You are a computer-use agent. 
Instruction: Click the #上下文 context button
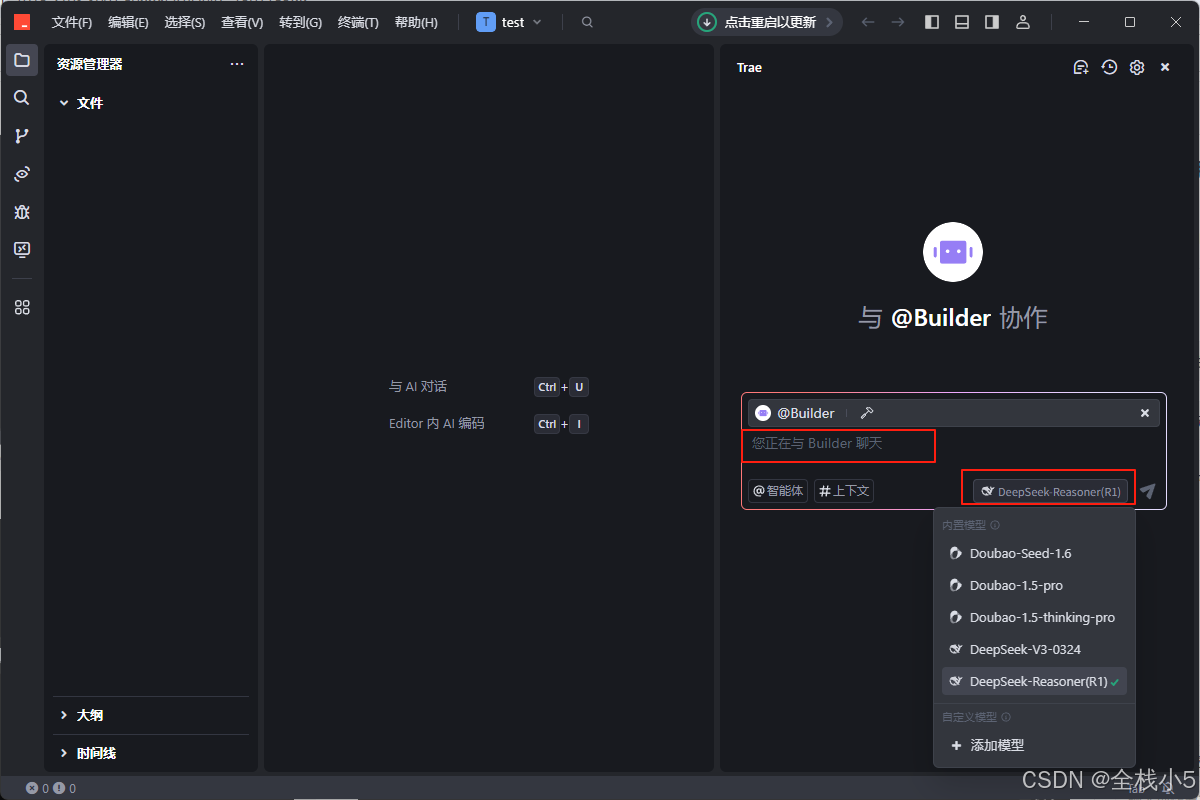[844, 491]
